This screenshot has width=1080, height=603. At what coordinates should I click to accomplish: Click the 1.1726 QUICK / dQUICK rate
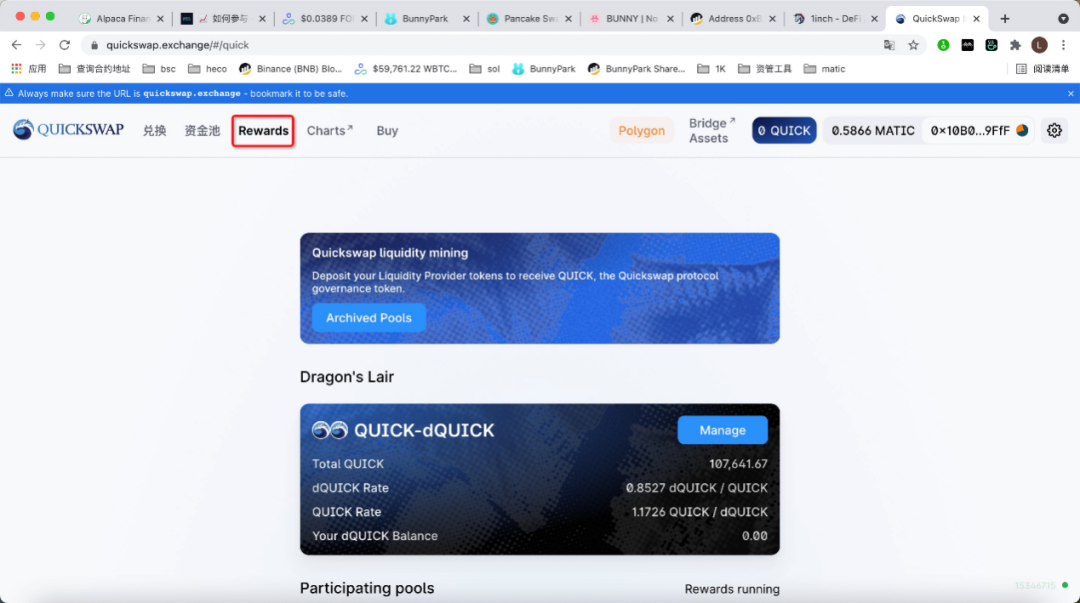click(699, 512)
